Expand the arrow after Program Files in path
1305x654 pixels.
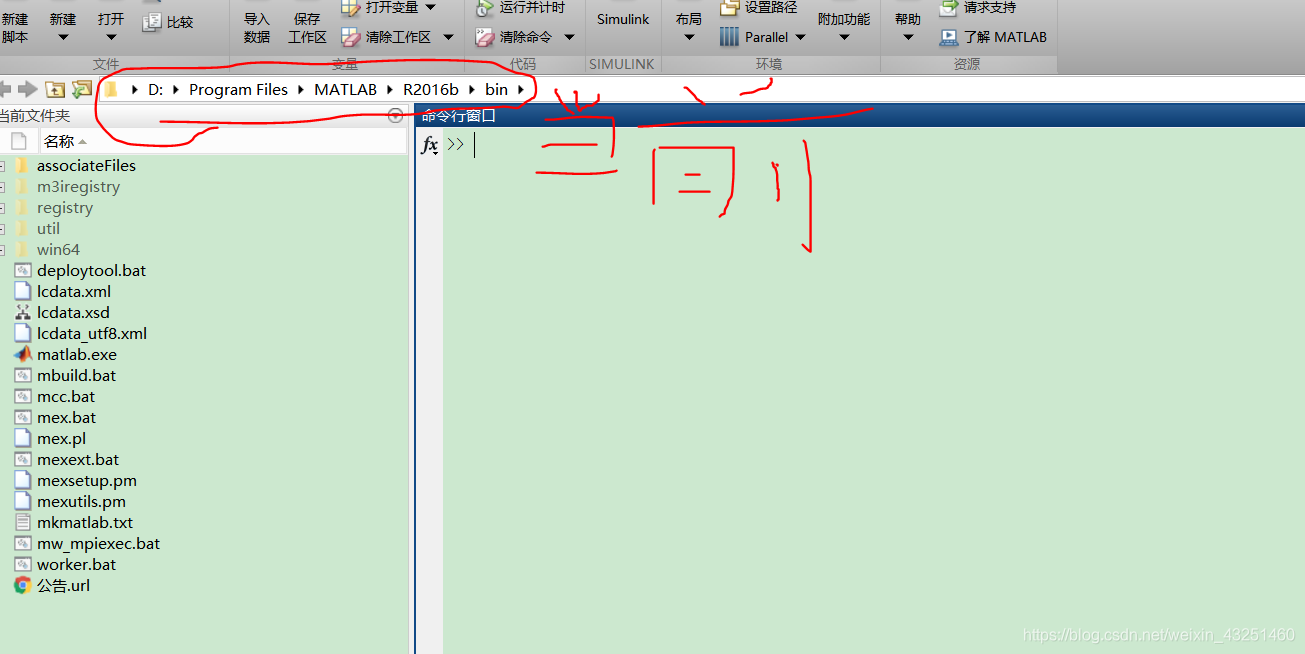pos(300,90)
